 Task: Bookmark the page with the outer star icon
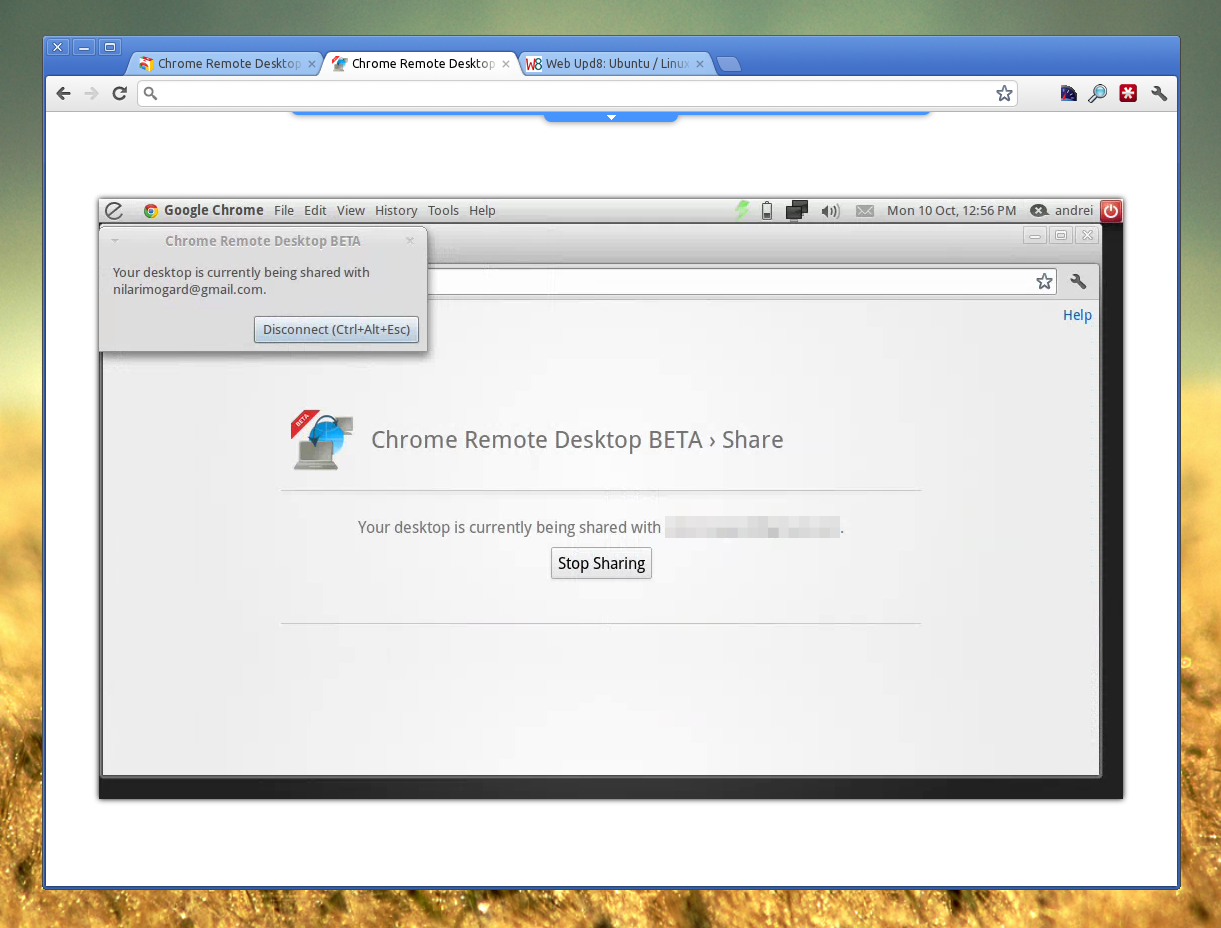(x=1004, y=93)
